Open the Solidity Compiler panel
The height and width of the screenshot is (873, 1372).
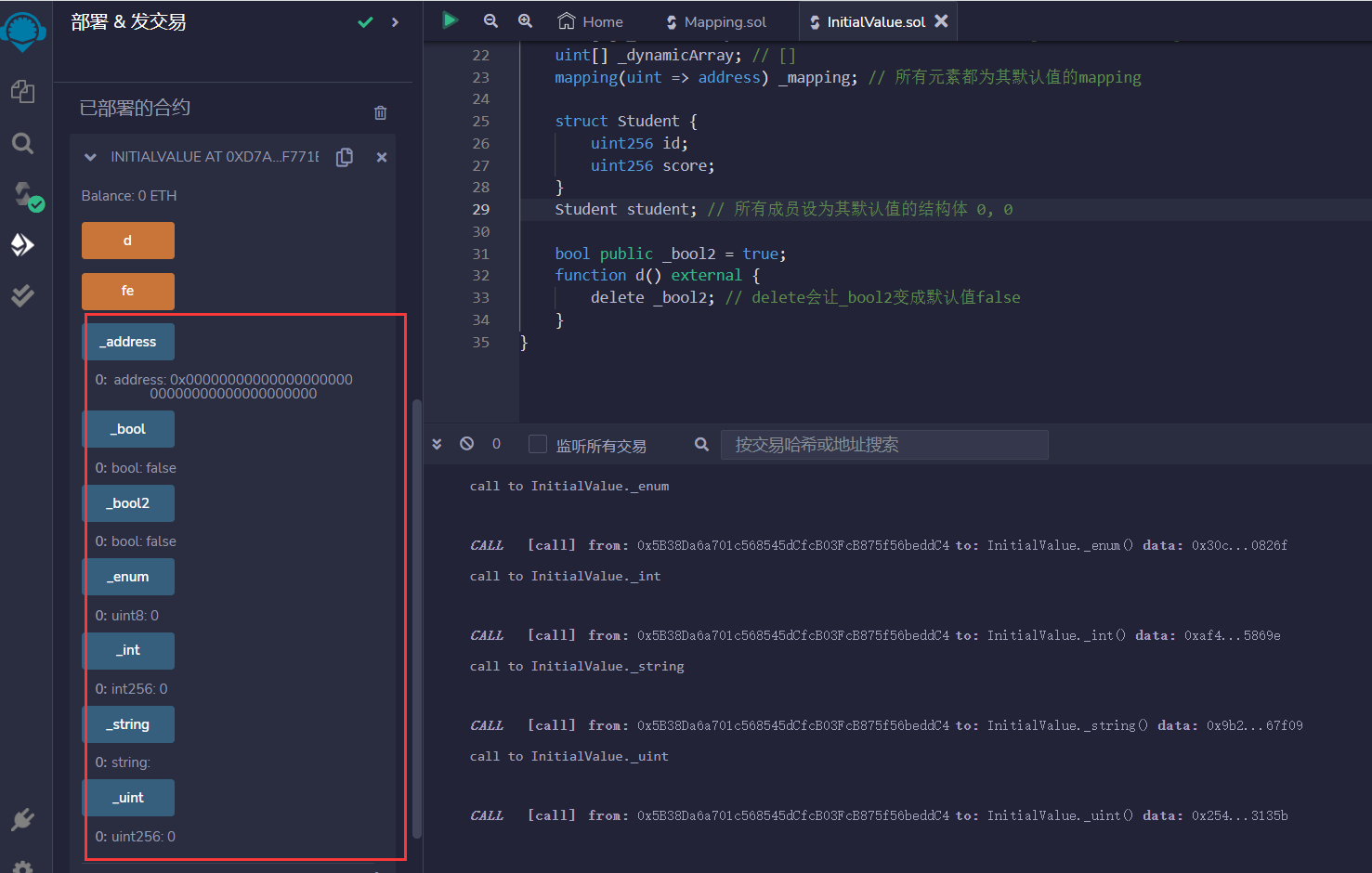22,195
